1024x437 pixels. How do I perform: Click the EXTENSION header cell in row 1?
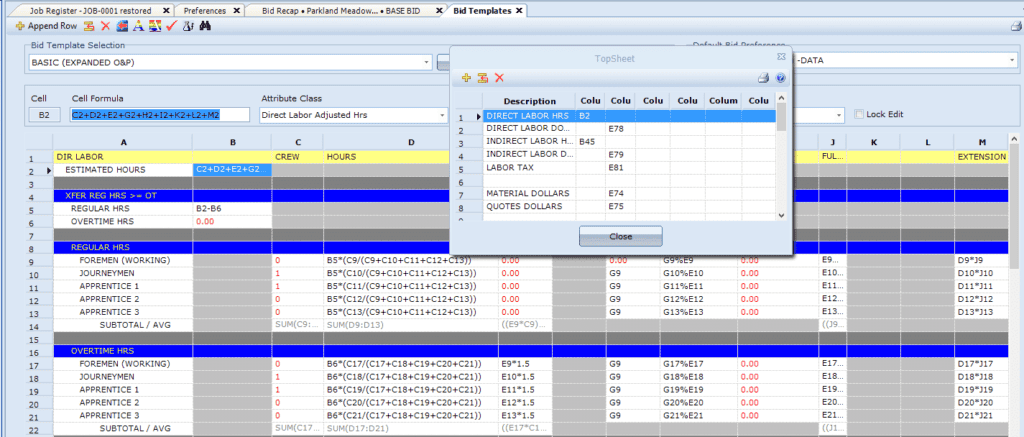pyautogui.click(x=982, y=157)
